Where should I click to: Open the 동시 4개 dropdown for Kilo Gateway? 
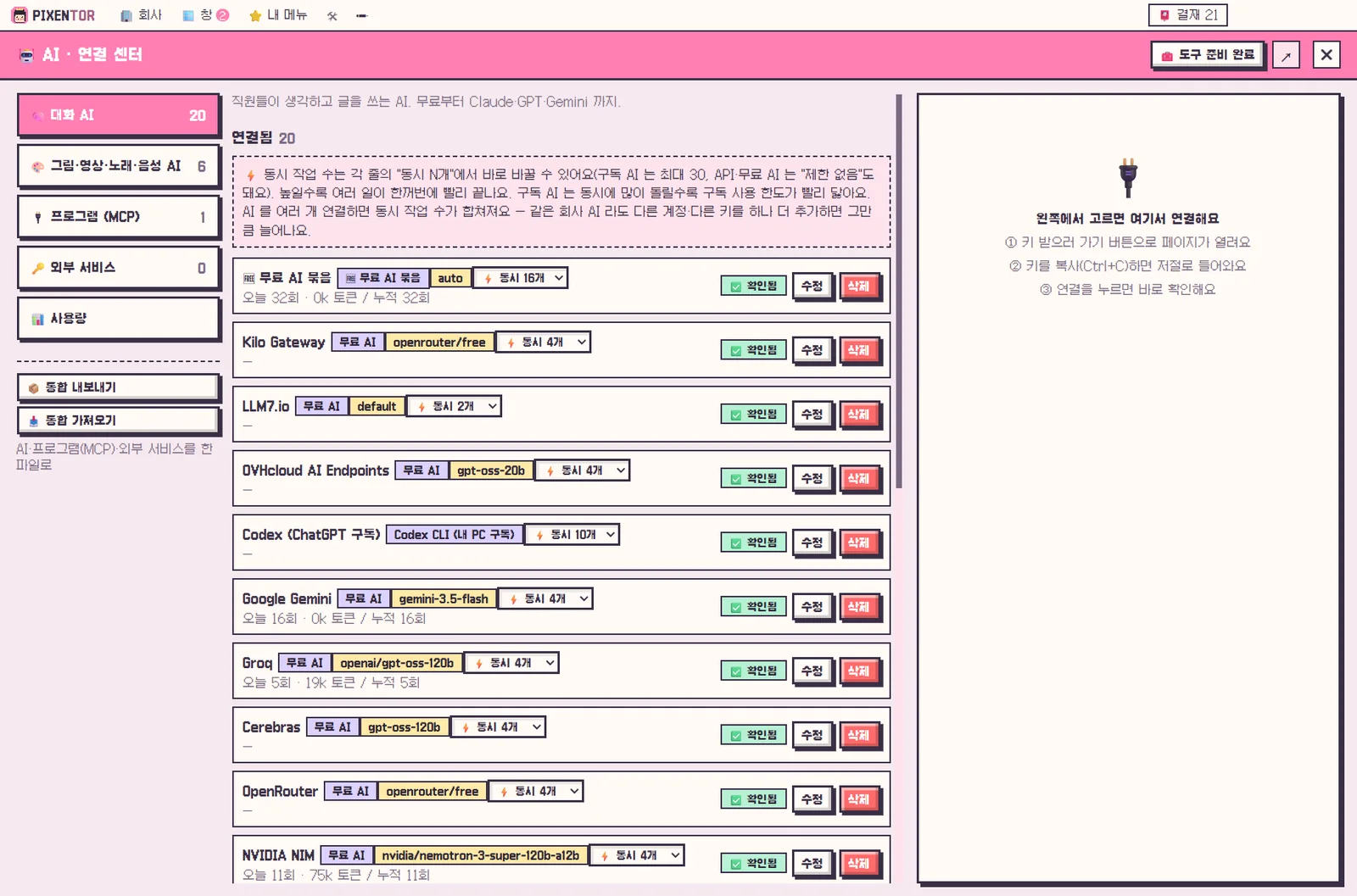[543, 342]
